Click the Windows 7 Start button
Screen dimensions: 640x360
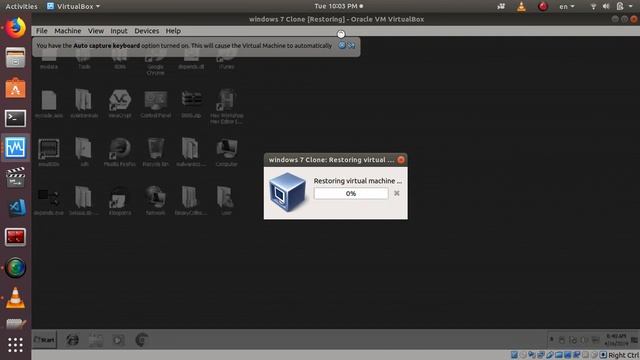click(x=44, y=340)
